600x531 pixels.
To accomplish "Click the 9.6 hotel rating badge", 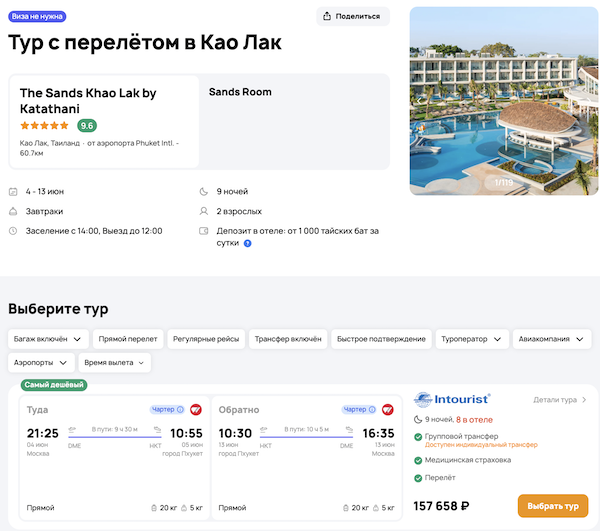I will [x=87, y=126].
